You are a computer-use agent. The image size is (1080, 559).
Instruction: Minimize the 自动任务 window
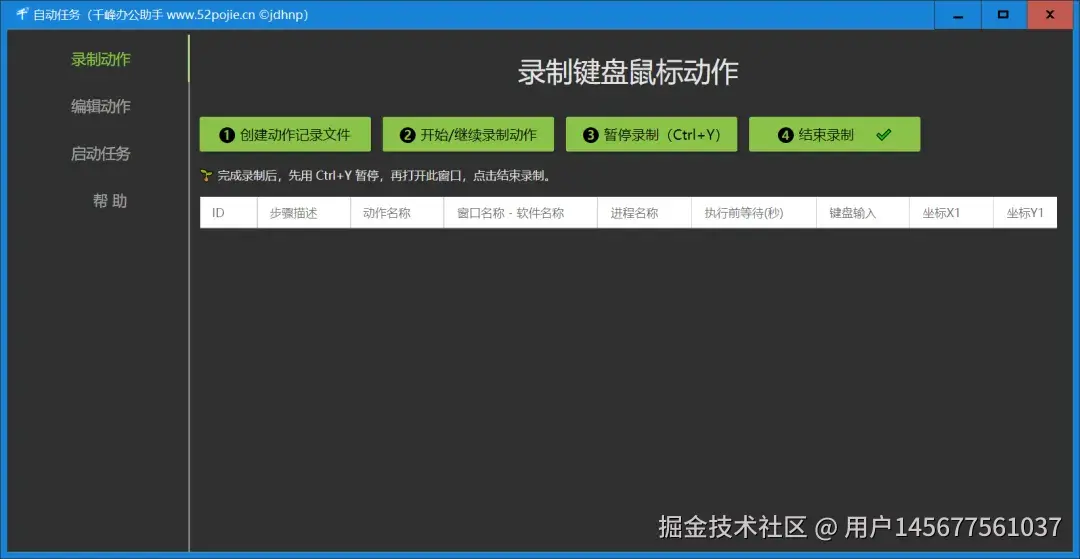[x=958, y=14]
